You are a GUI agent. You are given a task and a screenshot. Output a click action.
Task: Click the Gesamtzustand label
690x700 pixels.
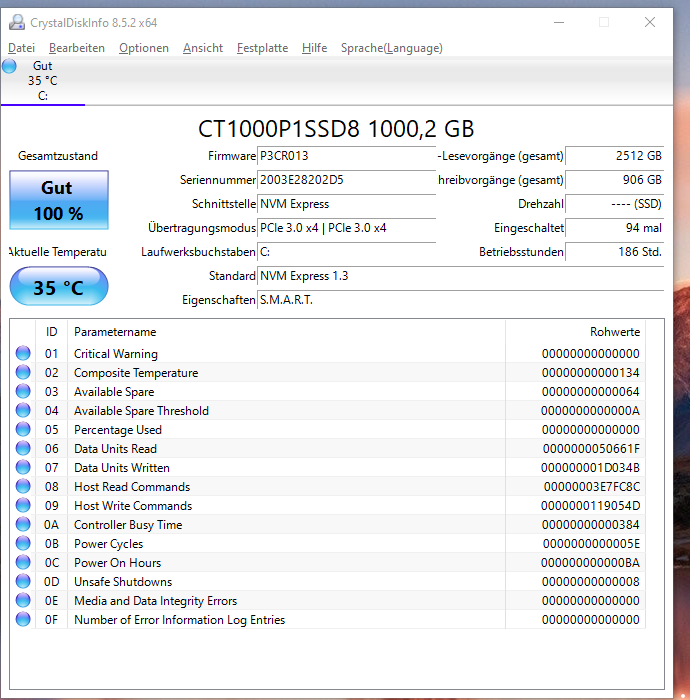(x=58, y=156)
